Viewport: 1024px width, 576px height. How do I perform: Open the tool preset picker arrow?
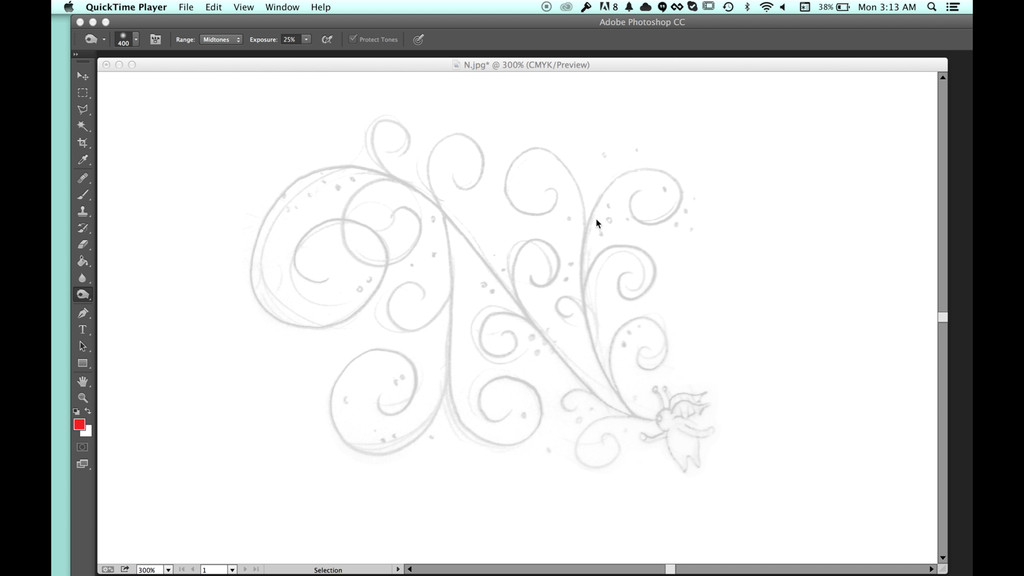pyautogui.click(x=104, y=39)
